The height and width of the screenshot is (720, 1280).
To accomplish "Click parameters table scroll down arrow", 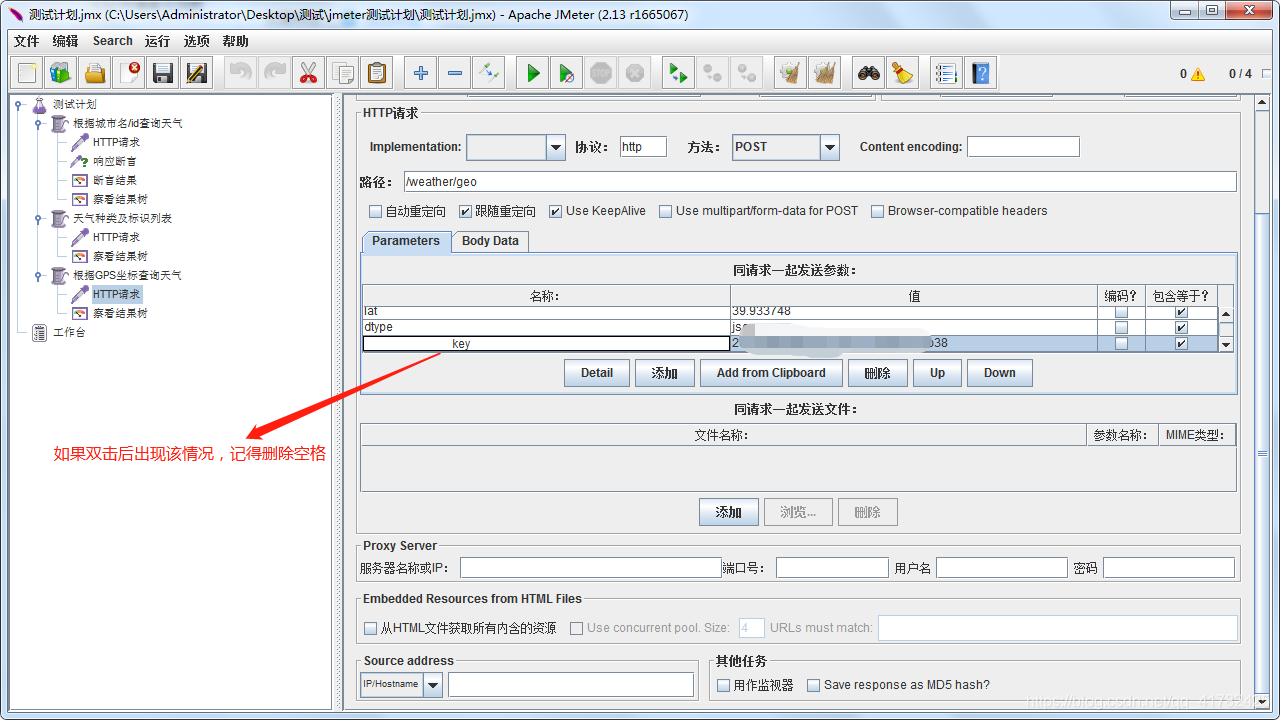I will 1226,344.
